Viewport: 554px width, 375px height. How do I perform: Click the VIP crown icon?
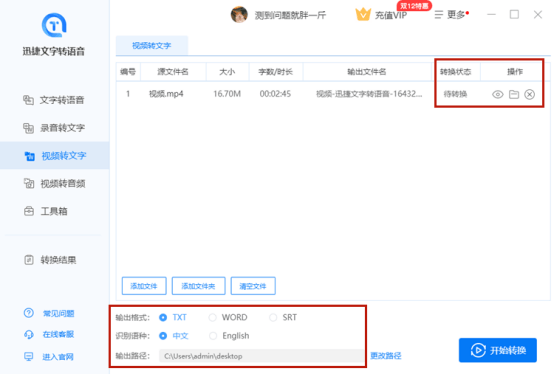[363, 14]
